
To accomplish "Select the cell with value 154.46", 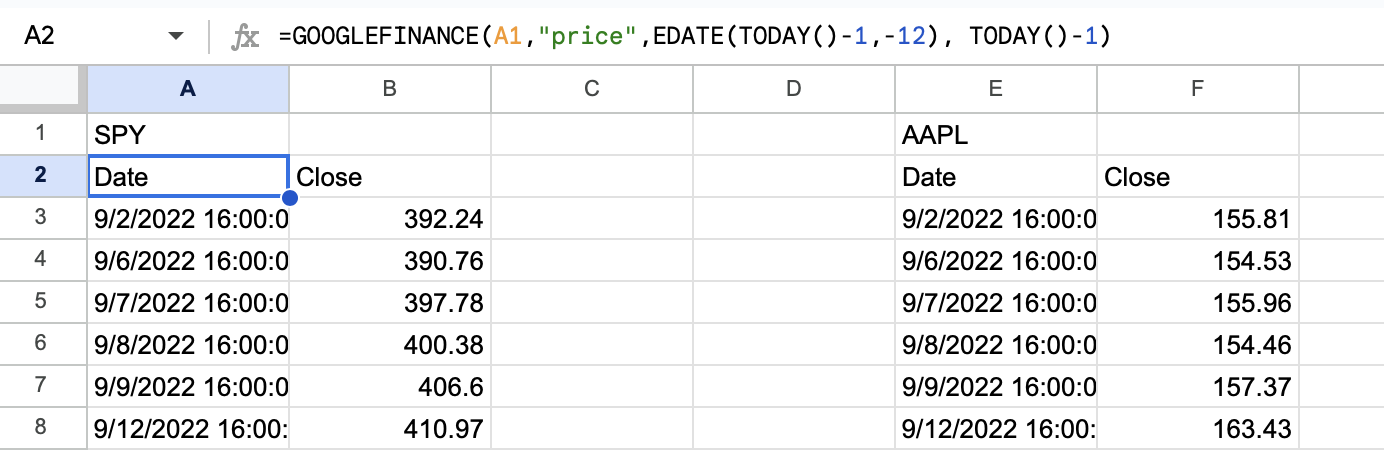I will click(1198, 344).
